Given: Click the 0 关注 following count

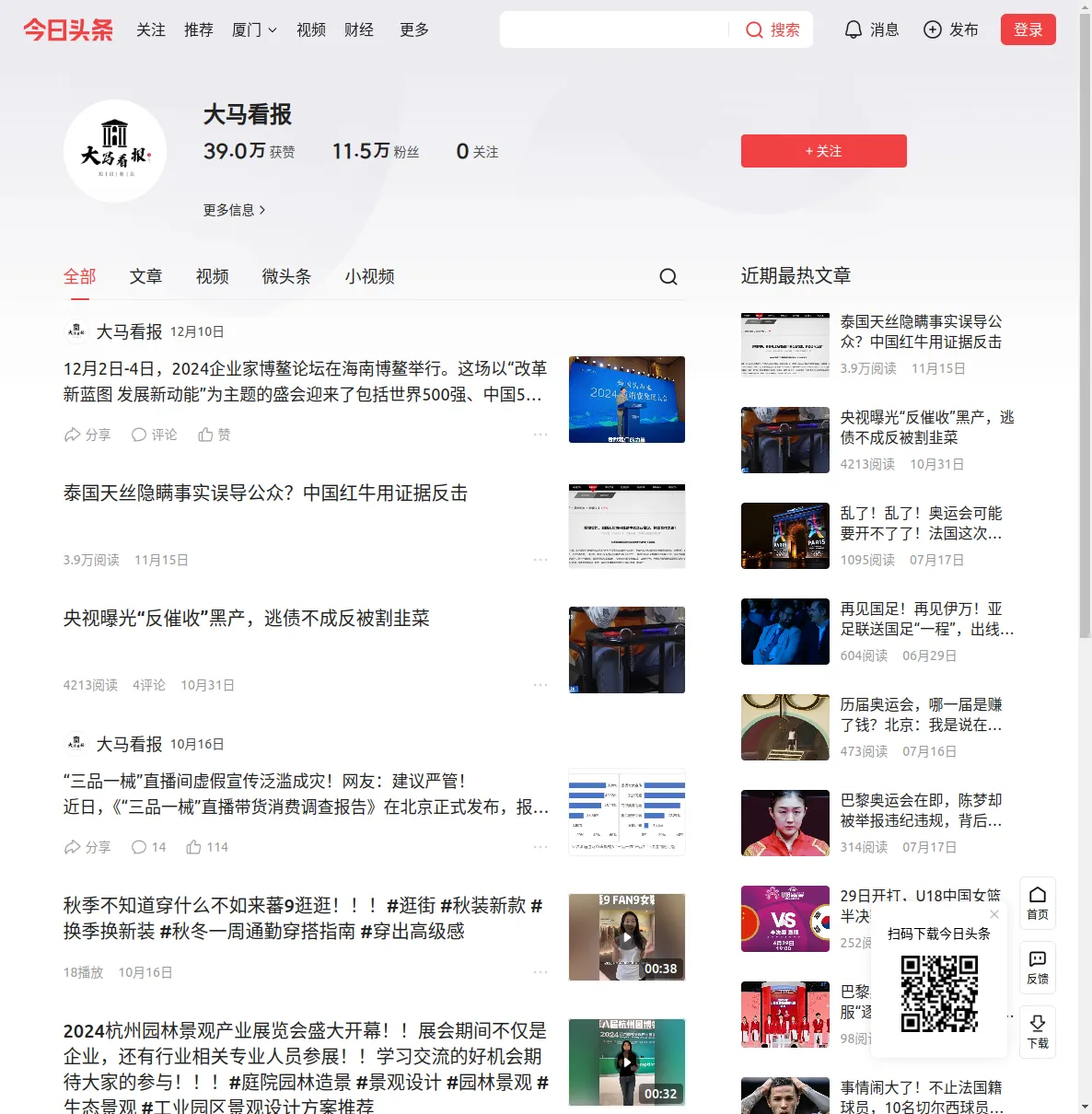Looking at the screenshot, I should 477,151.
